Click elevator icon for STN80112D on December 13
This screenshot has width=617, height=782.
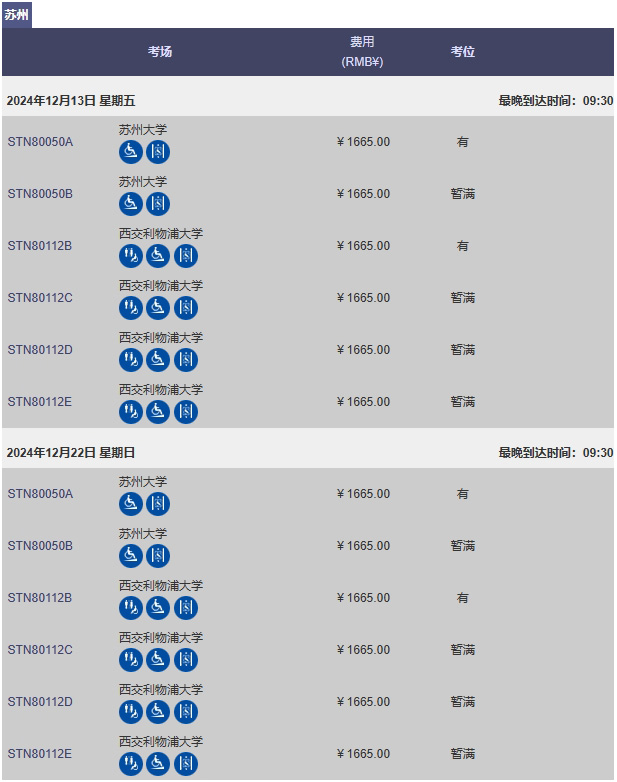coord(186,360)
